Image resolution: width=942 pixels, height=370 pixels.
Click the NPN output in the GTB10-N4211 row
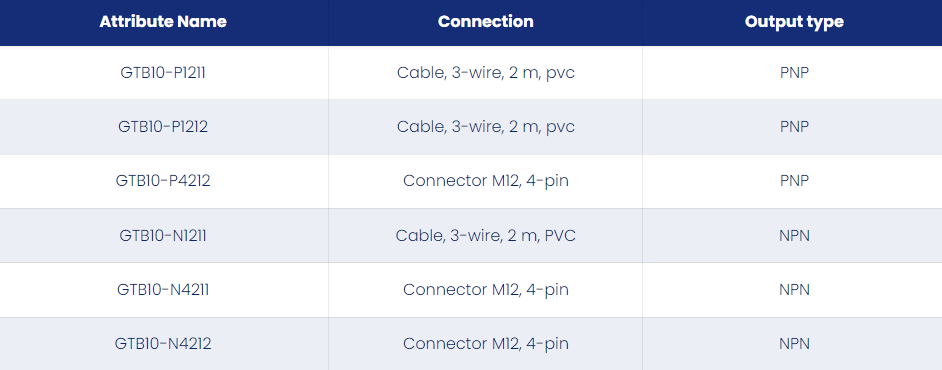coord(794,290)
